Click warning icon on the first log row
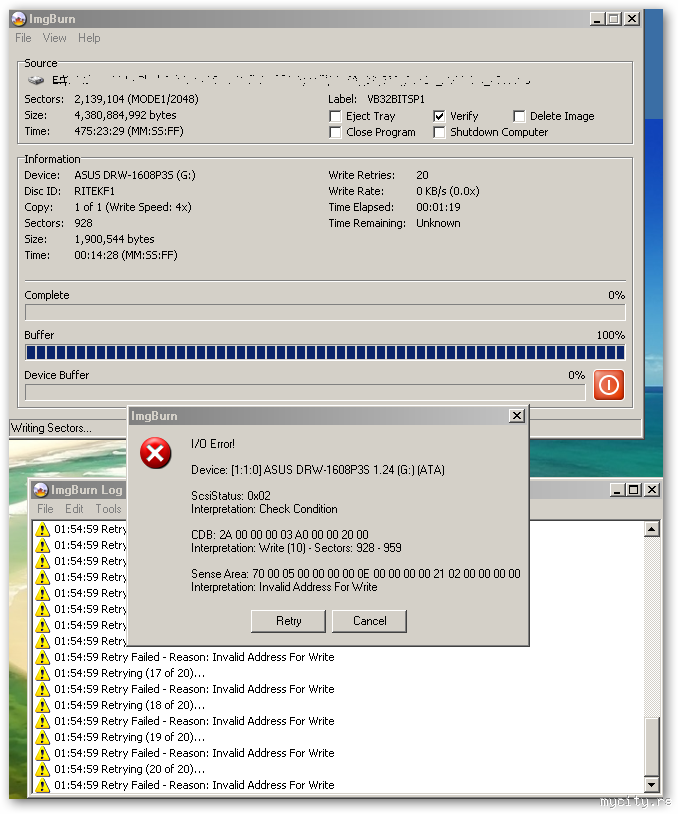Viewport: 678px width, 814px height. click(42, 530)
